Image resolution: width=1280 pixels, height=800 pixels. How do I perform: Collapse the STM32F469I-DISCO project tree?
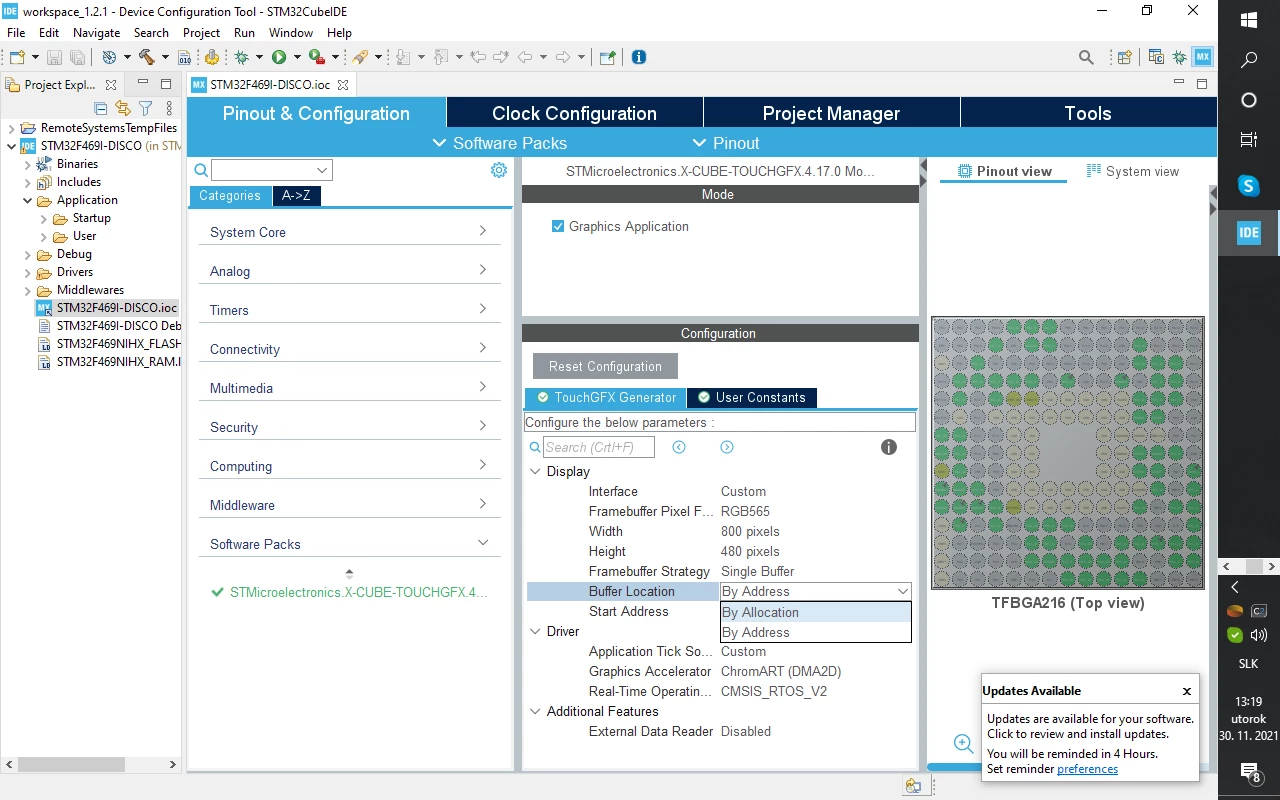11,146
